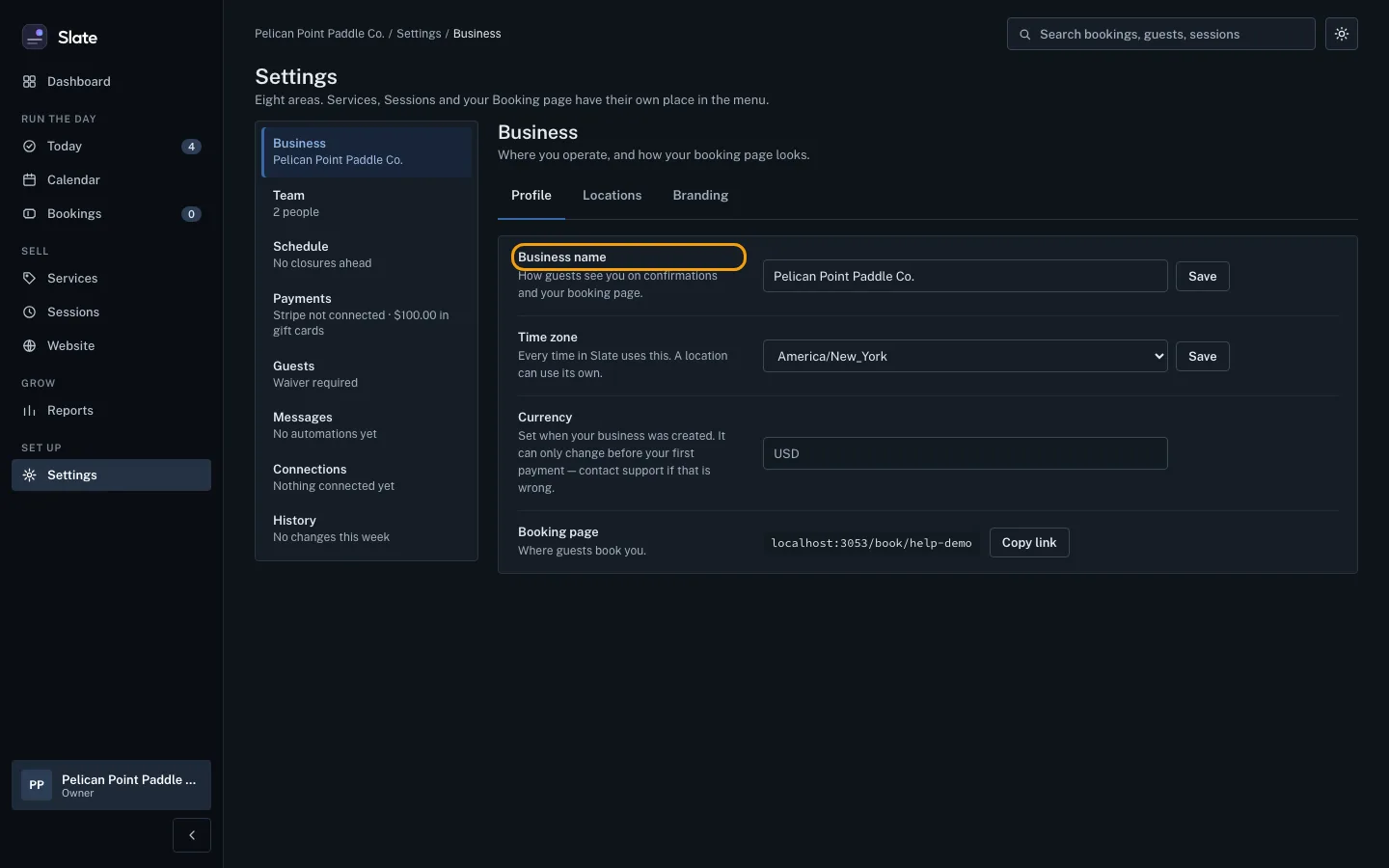Image resolution: width=1389 pixels, height=868 pixels.
Task: Click the Time zone field label
Action: pos(548,338)
